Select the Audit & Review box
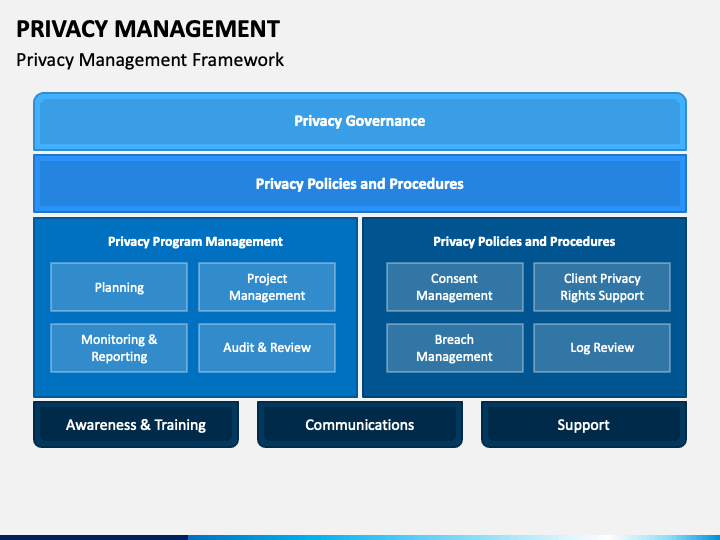The width and height of the screenshot is (720, 540). 267,348
